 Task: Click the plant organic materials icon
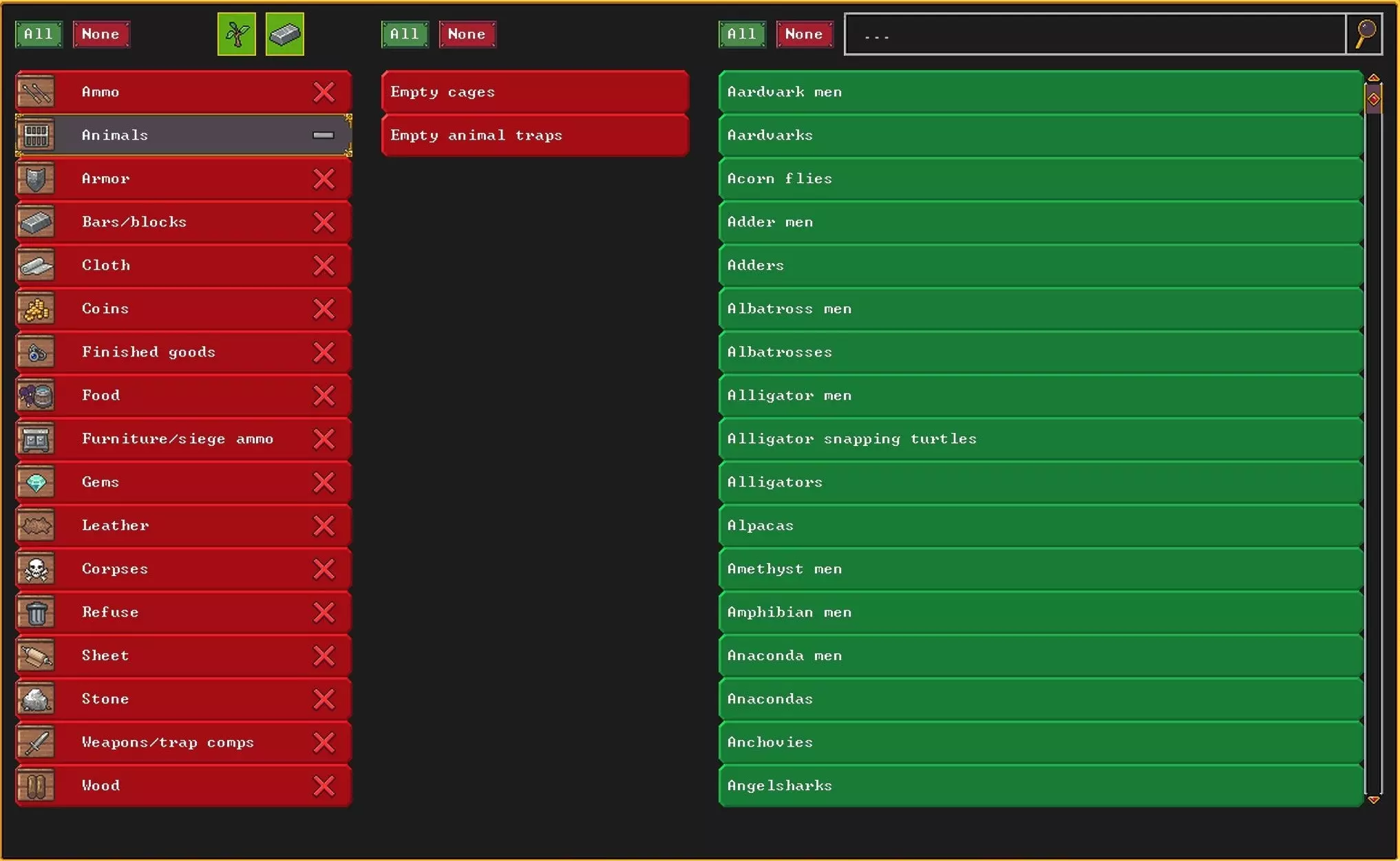236,34
